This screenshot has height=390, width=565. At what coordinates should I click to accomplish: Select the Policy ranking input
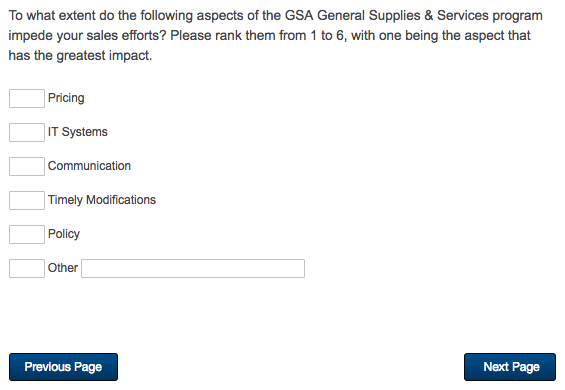pyautogui.click(x=27, y=234)
